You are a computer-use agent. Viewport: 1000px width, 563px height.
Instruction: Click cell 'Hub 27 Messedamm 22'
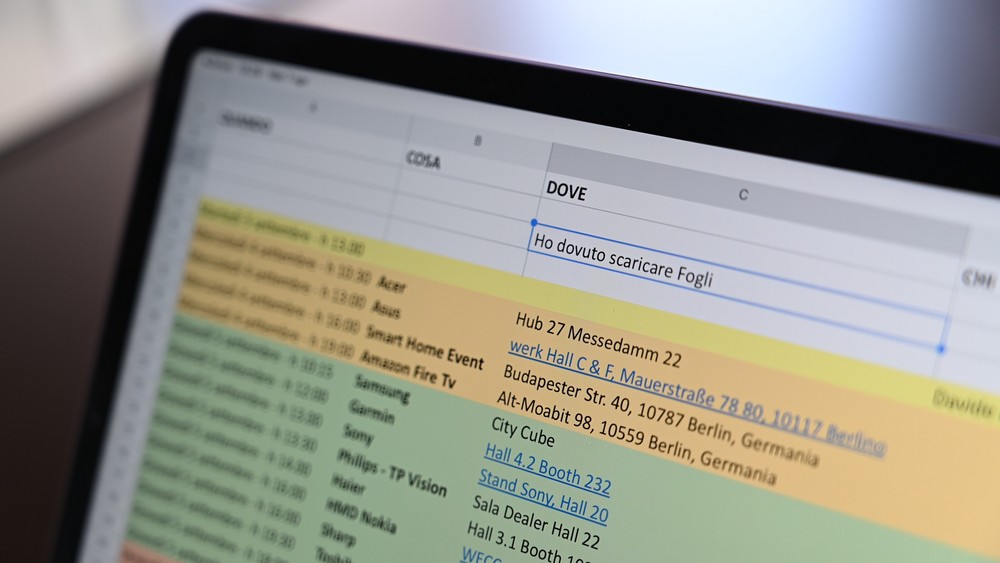point(598,339)
